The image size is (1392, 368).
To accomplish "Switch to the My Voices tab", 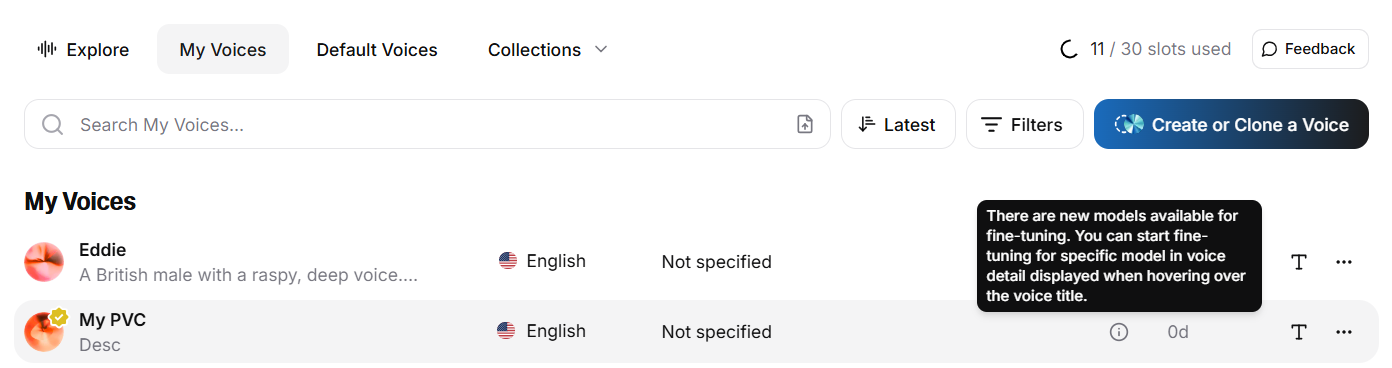I will pos(223,49).
